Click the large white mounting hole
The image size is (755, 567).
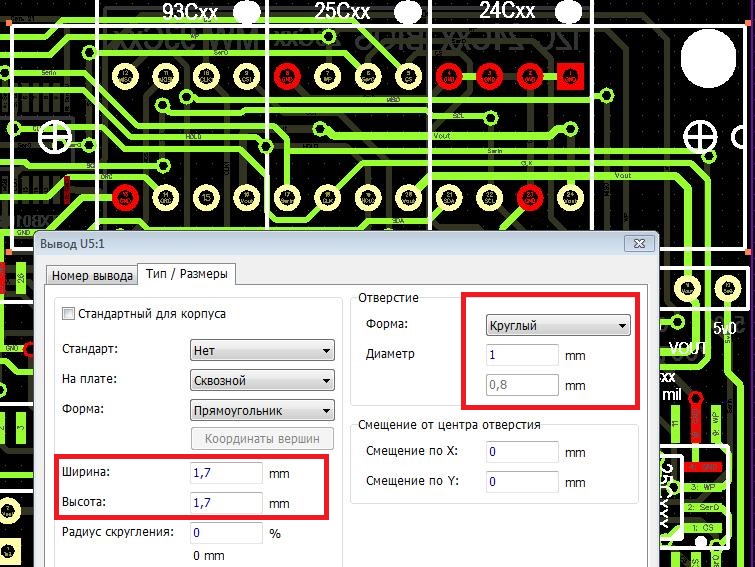coord(715,57)
